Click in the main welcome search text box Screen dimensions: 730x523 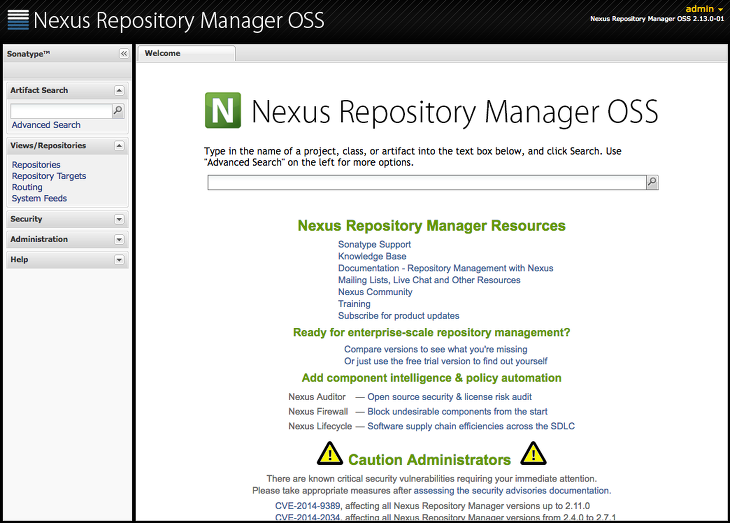427,183
